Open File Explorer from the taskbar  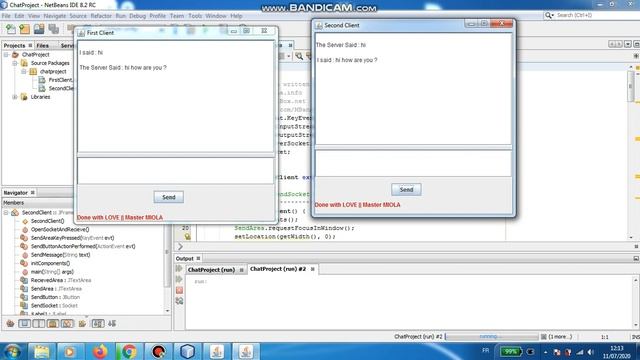coord(41,351)
